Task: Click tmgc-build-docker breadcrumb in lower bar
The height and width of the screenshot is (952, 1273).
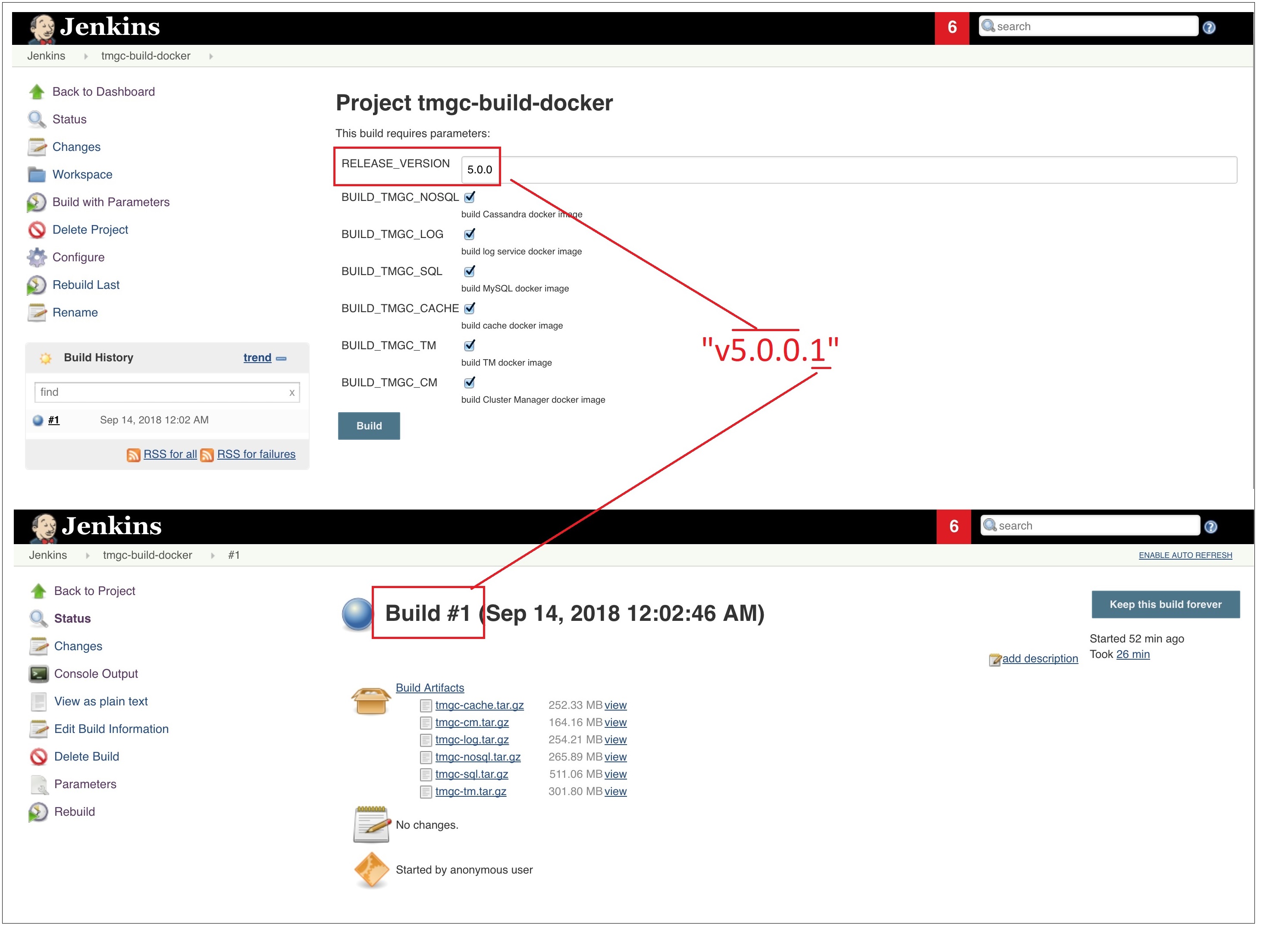Action: point(147,556)
